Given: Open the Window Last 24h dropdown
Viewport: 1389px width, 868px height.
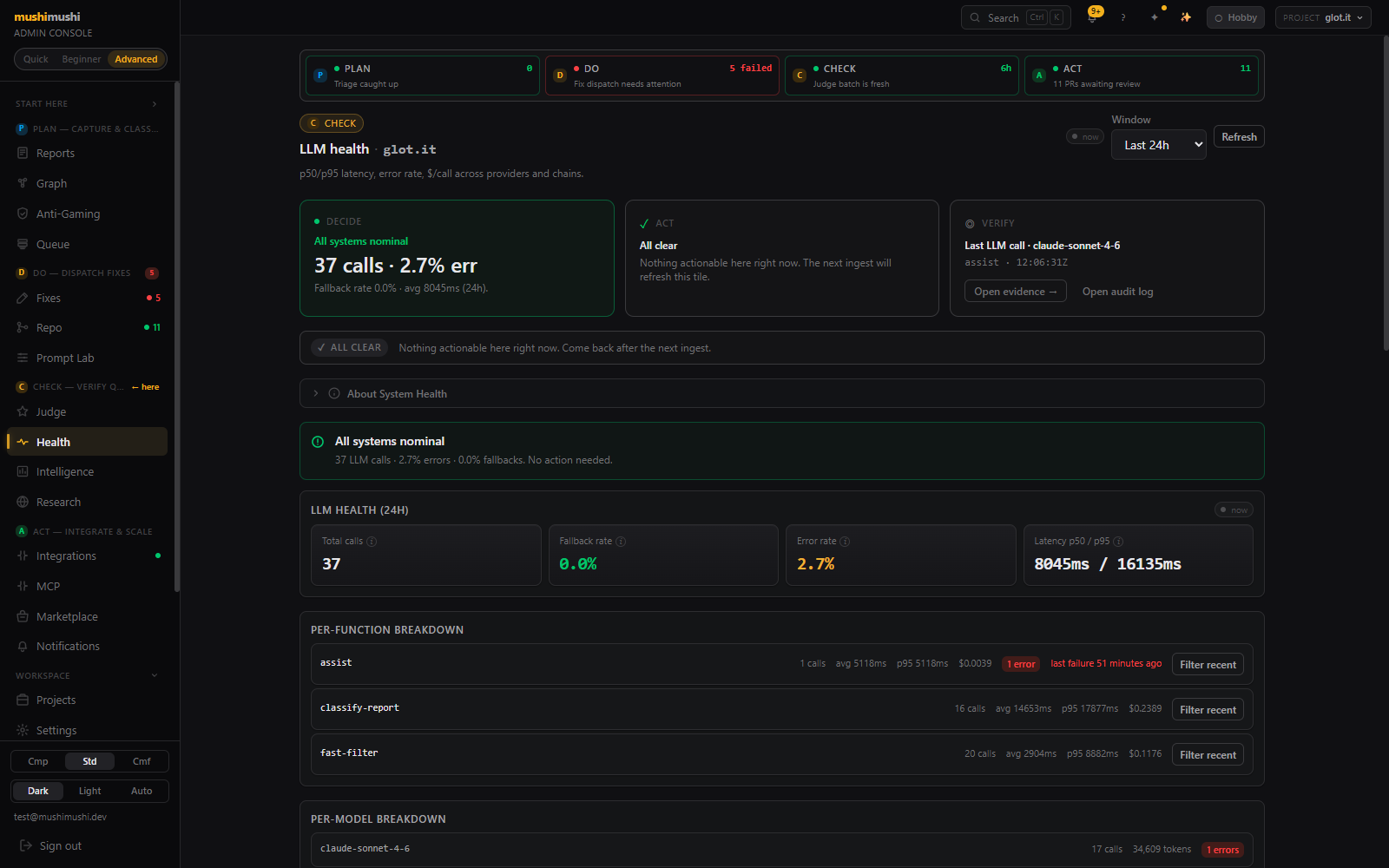Looking at the screenshot, I should 1159,145.
